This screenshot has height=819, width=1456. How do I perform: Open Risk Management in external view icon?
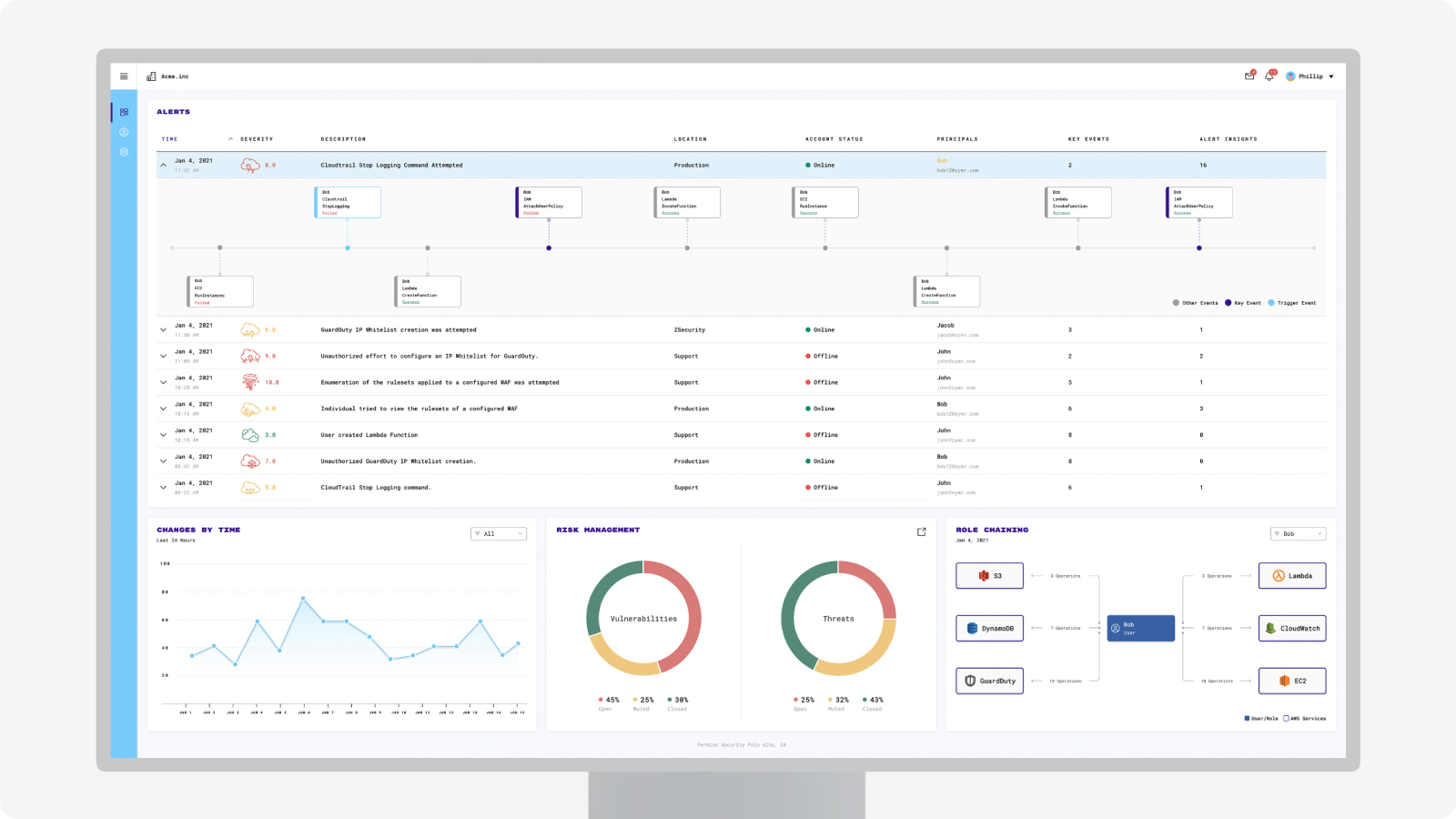point(921,532)
